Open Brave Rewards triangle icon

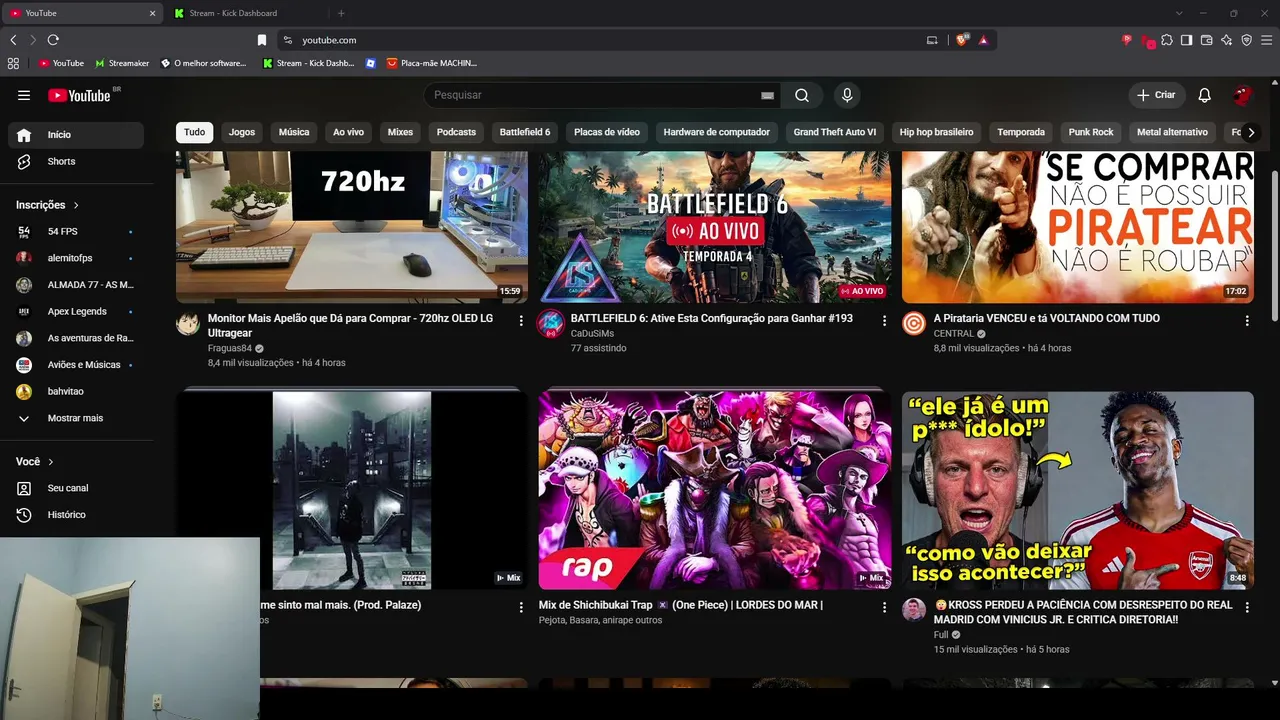click(984, 40)
